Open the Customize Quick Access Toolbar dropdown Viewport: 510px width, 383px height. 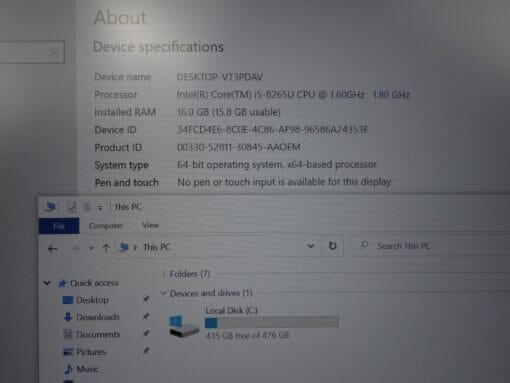click(x=100, y=208)
